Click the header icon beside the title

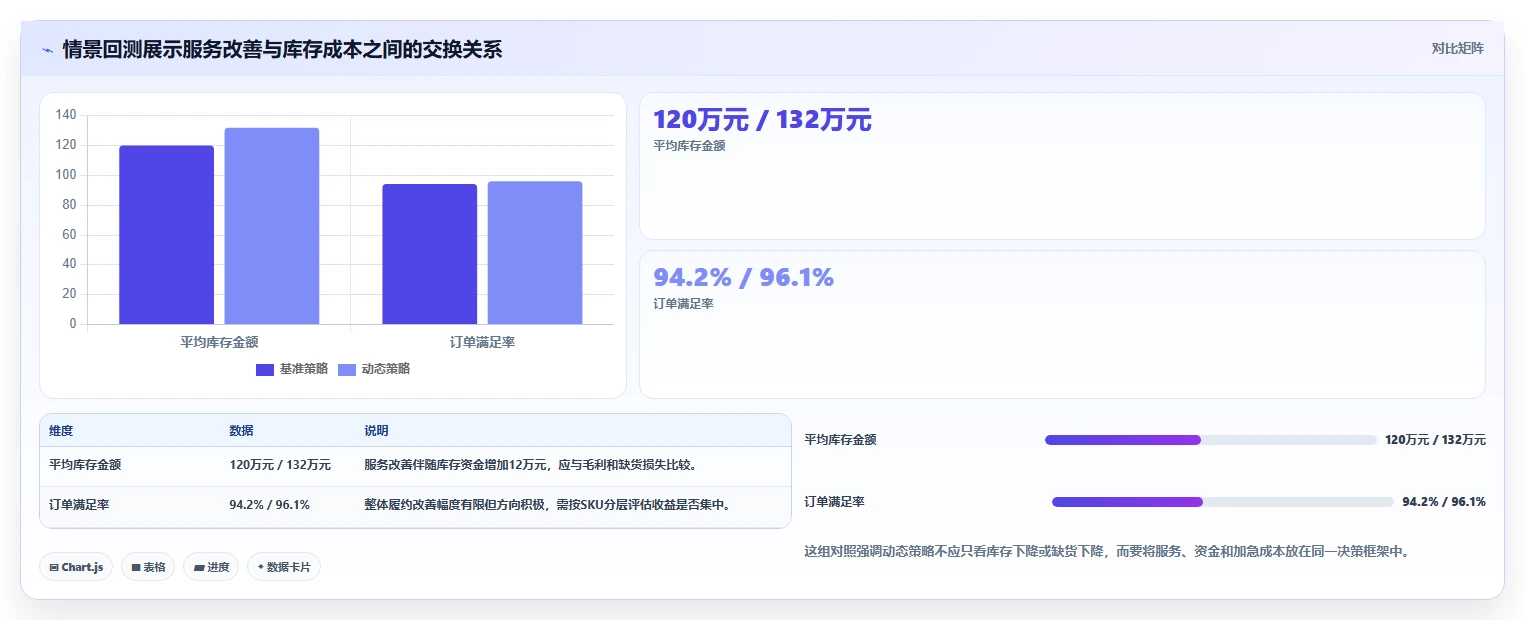[47, 49]
